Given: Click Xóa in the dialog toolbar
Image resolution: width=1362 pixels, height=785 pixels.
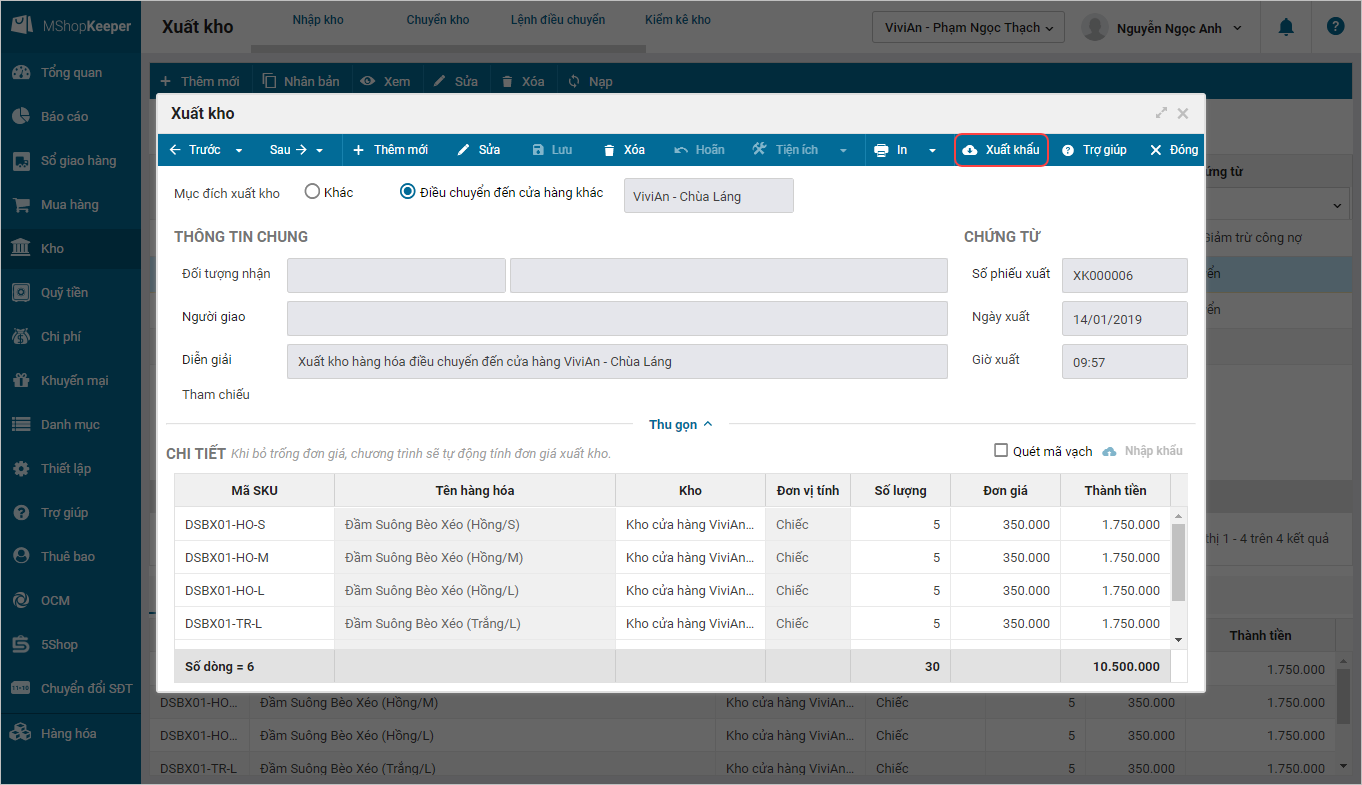Looking at the screenshot, I should [624, 150].
